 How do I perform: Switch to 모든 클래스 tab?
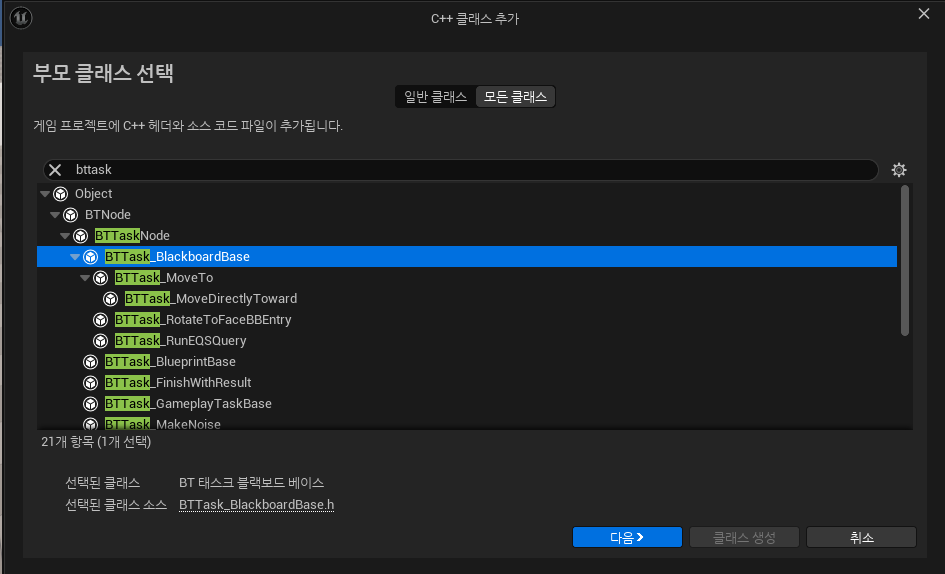tap(515, 96)
